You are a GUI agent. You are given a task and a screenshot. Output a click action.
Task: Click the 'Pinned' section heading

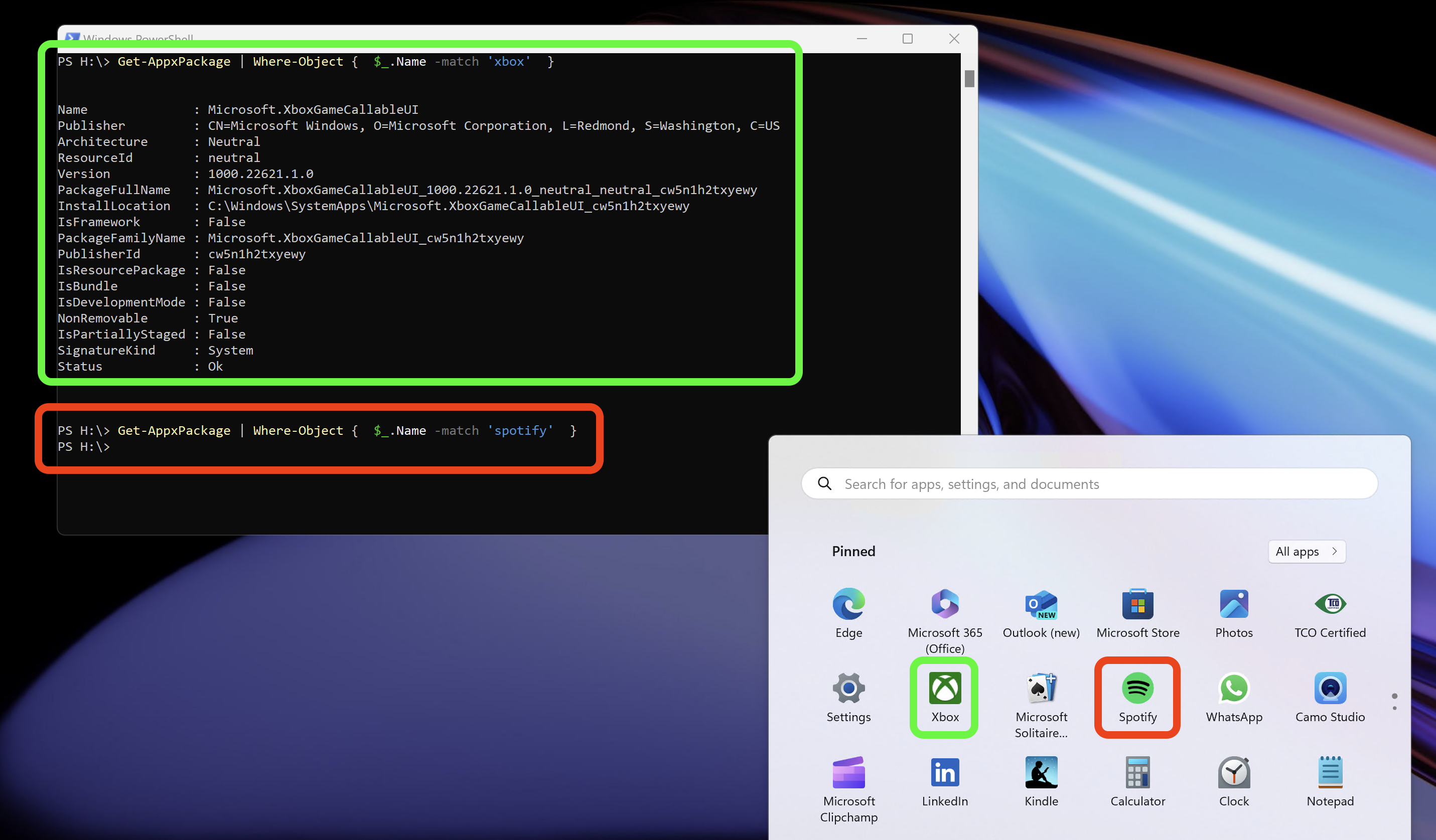[x=853, y=551]
